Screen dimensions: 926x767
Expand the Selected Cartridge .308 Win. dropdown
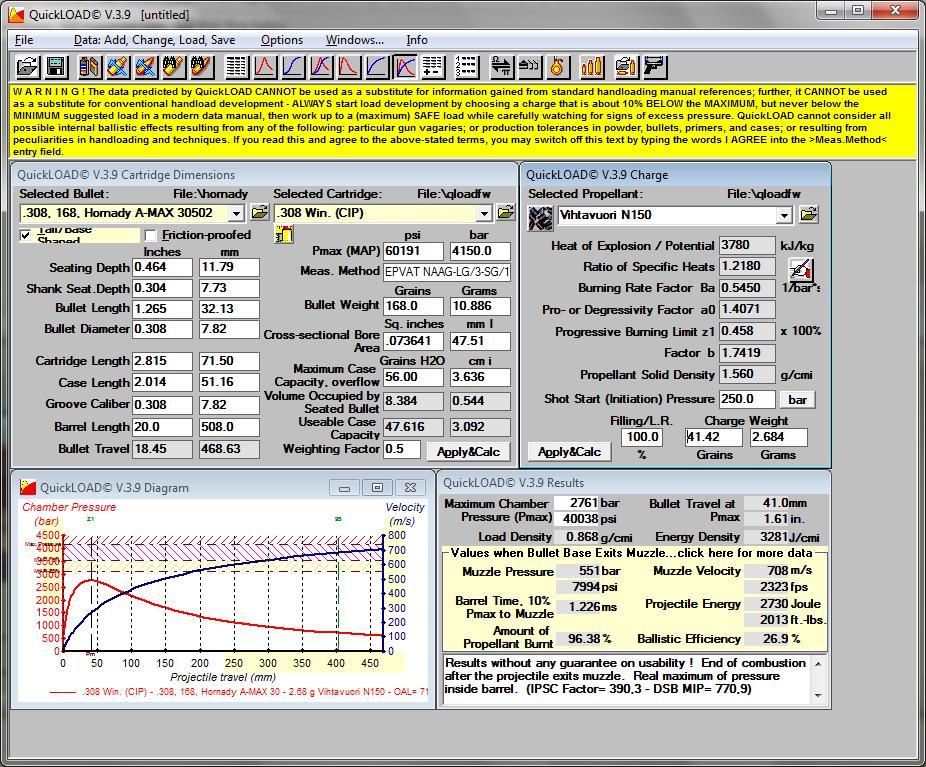[x=484, y=213]
